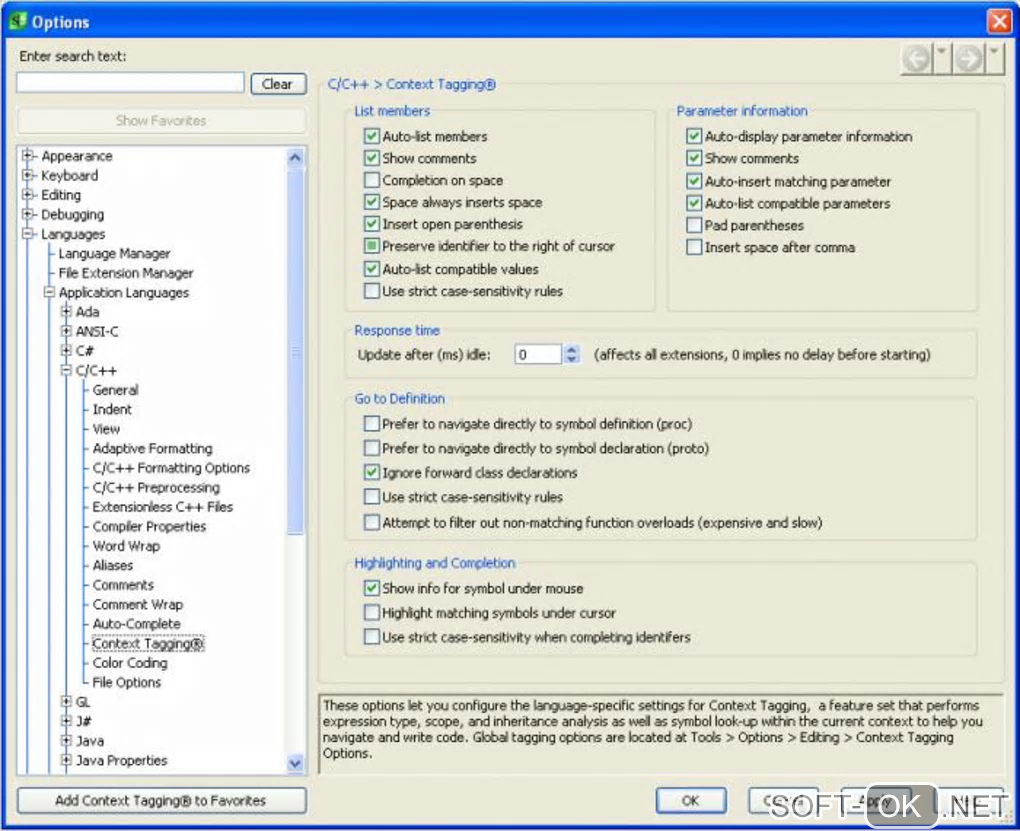
Task: Expand the Java Properties node
Action: click(66, 759)
